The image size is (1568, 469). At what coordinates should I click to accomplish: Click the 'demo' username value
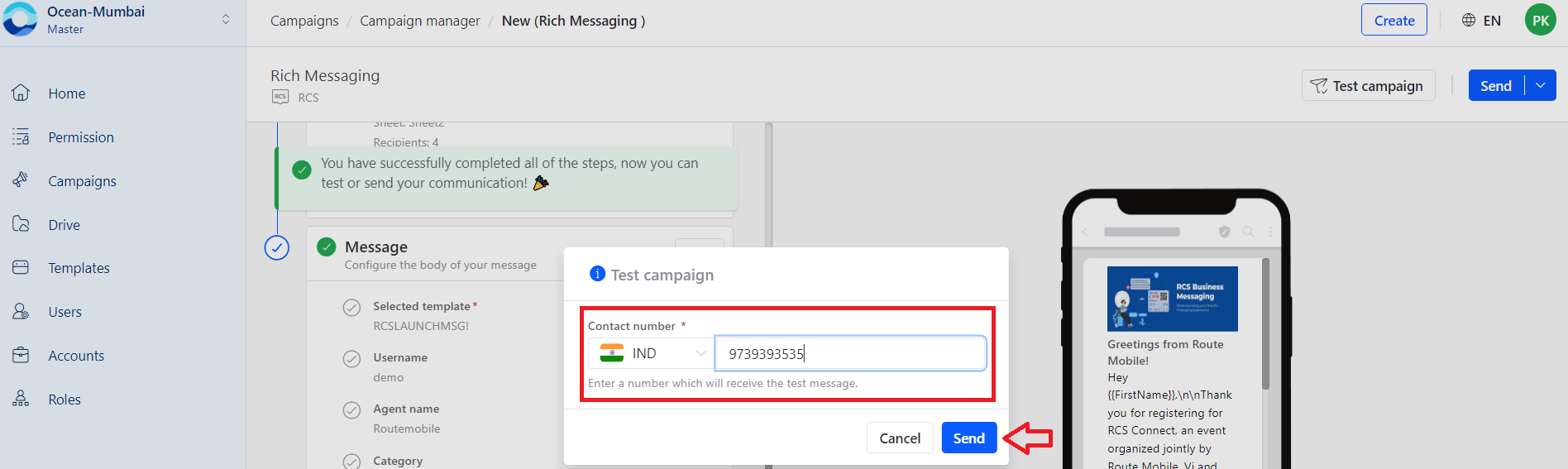389,377
